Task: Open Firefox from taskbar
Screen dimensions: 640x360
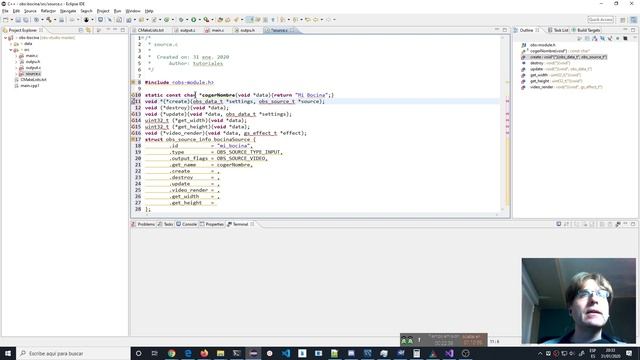Action: [204, 353]
